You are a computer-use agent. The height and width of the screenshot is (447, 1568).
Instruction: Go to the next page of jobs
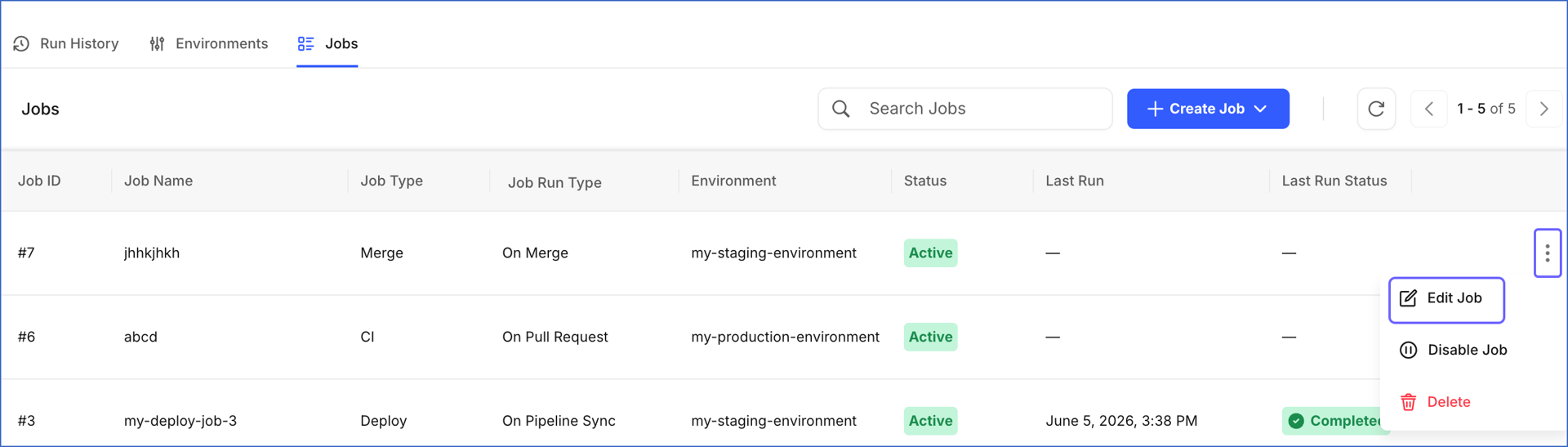[1543, 109]
